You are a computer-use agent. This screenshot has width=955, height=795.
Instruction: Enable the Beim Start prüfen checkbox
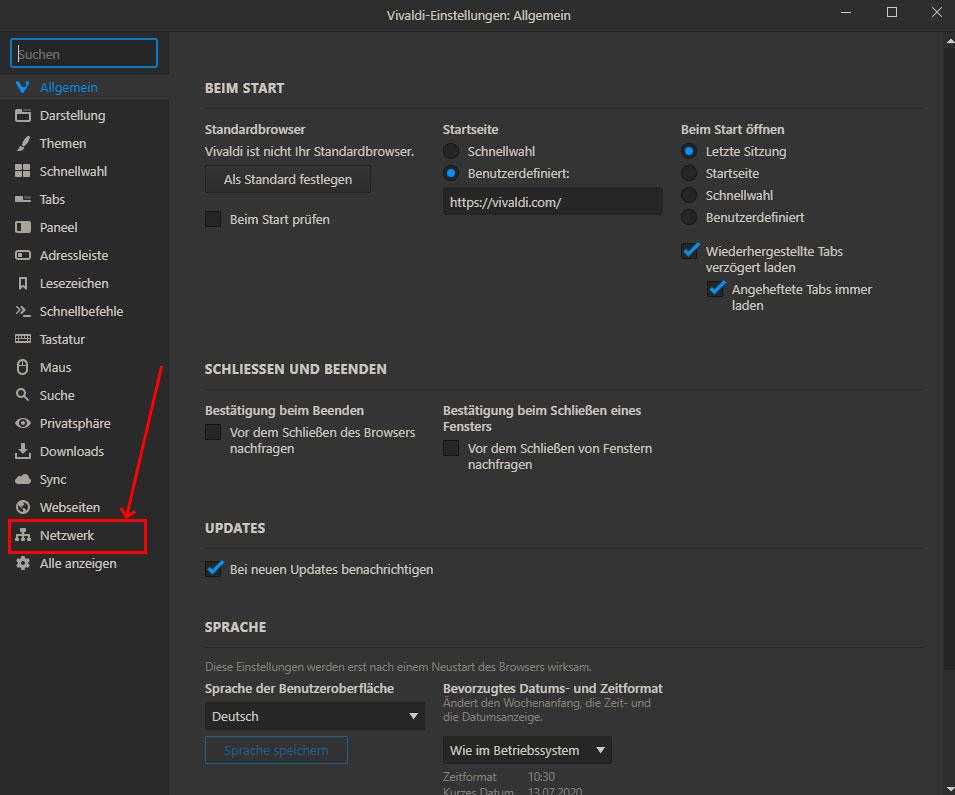coord(213,219)
